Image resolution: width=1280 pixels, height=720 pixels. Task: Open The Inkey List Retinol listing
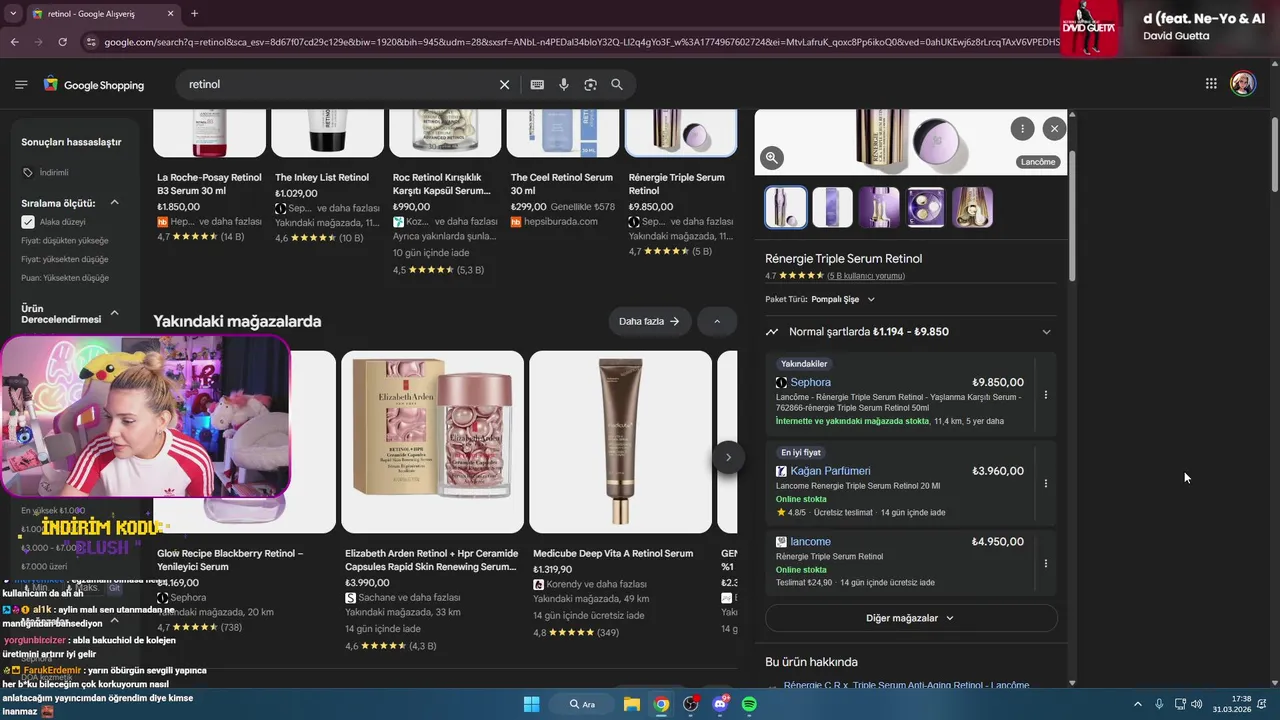point(322,178)
